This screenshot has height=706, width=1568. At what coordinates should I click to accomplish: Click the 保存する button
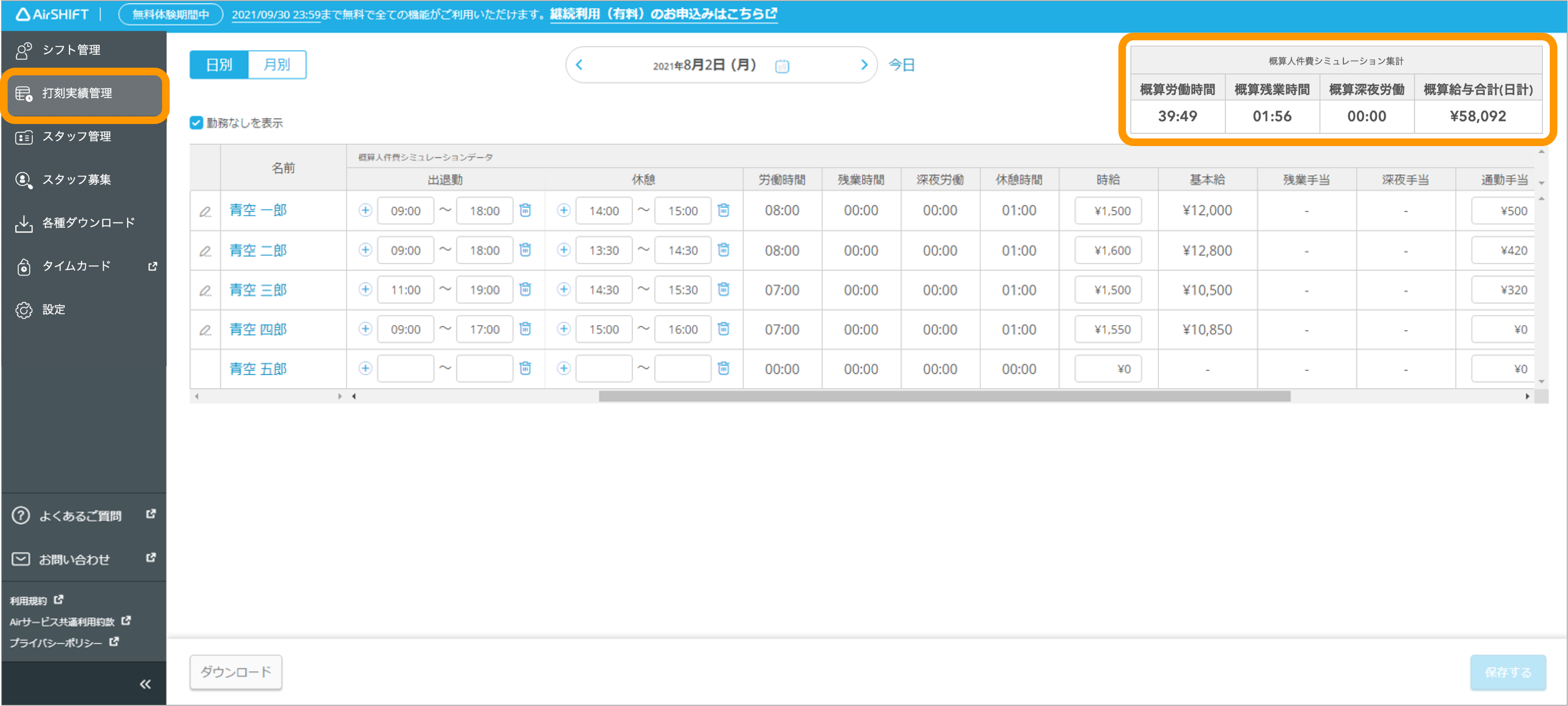click(1508, 672)
